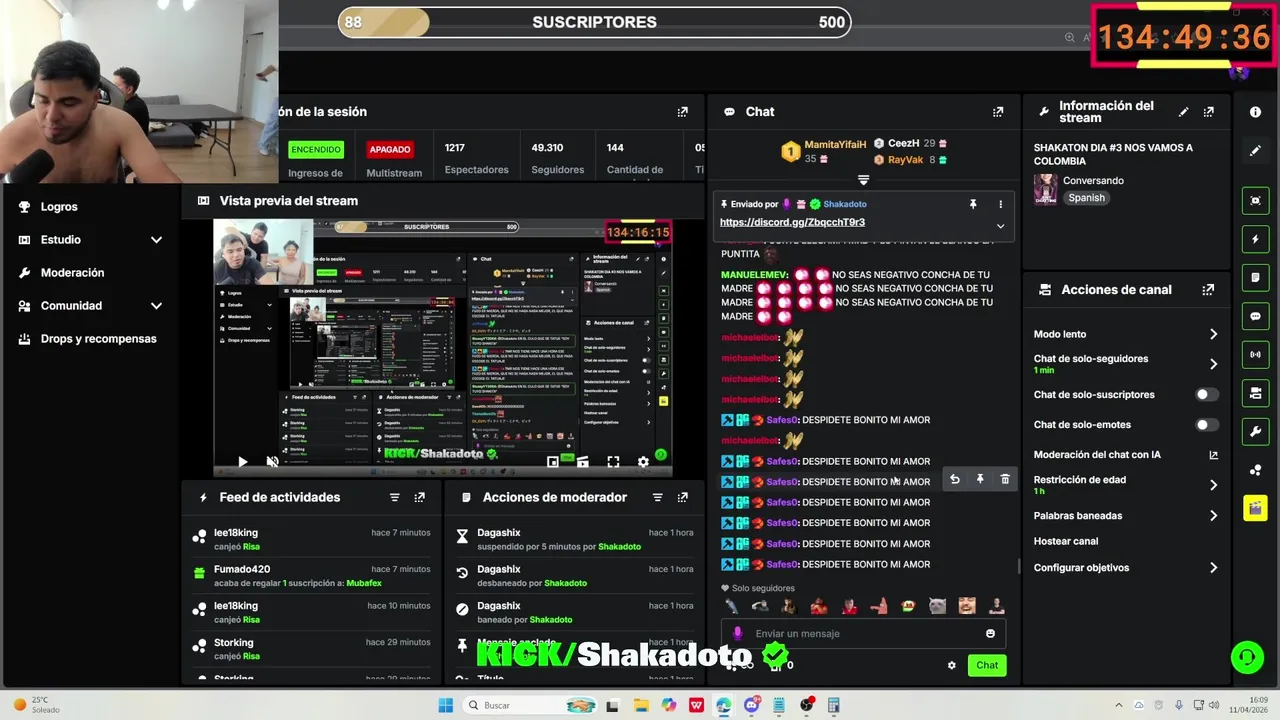The height and width of the screenshot is (720, 1280).
Task: Pop out the Chat panel
Action: pyautogui.click(x=997, y=112)
